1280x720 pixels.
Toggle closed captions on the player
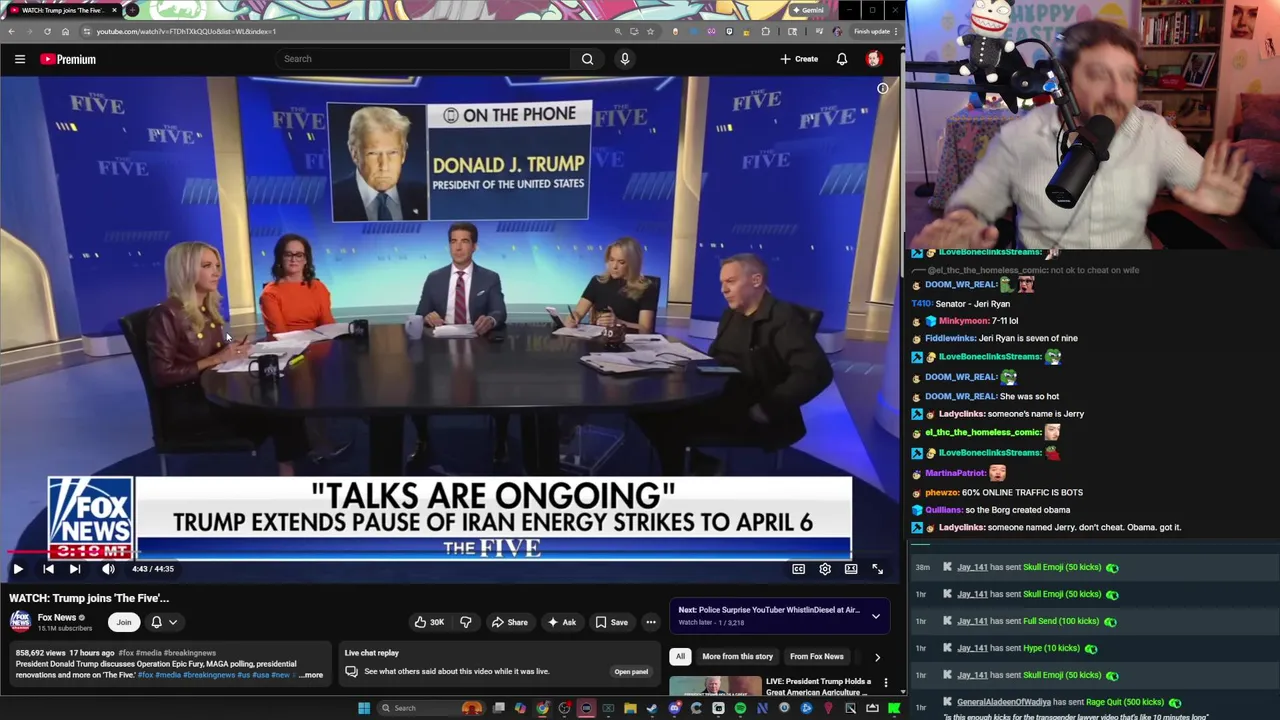point(798,569)
